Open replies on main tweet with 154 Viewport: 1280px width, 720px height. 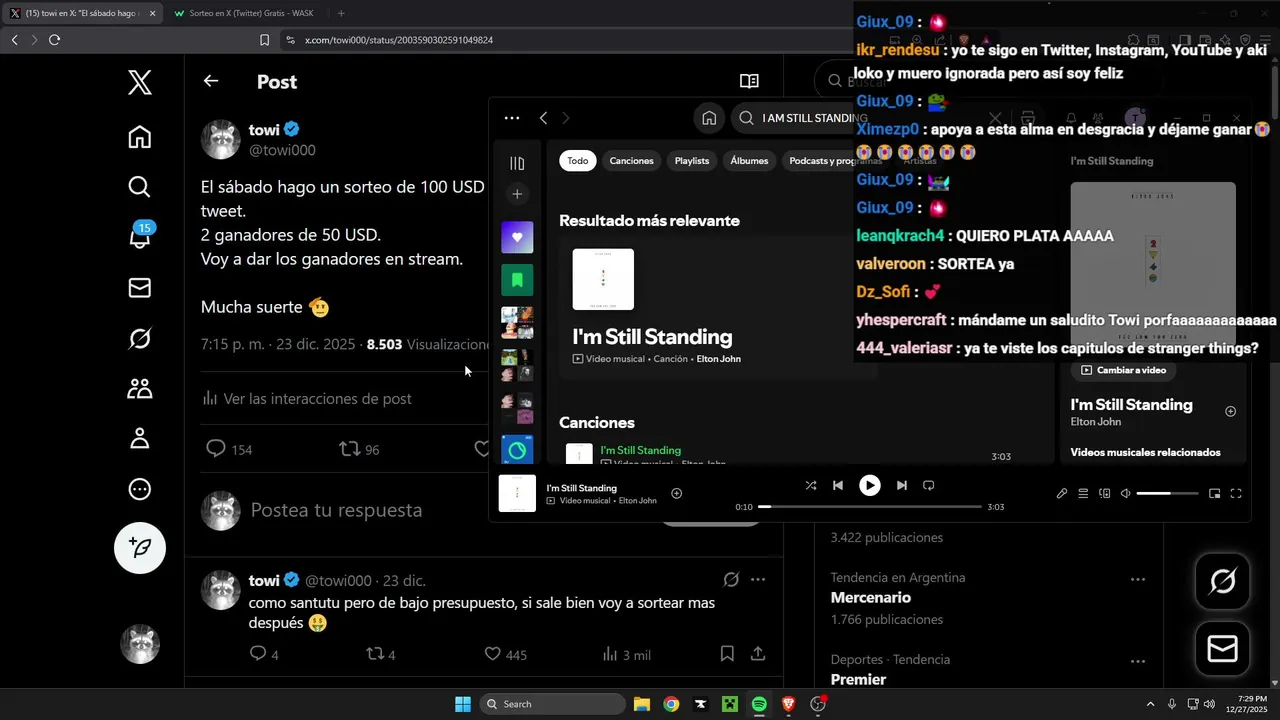point(229,449)
